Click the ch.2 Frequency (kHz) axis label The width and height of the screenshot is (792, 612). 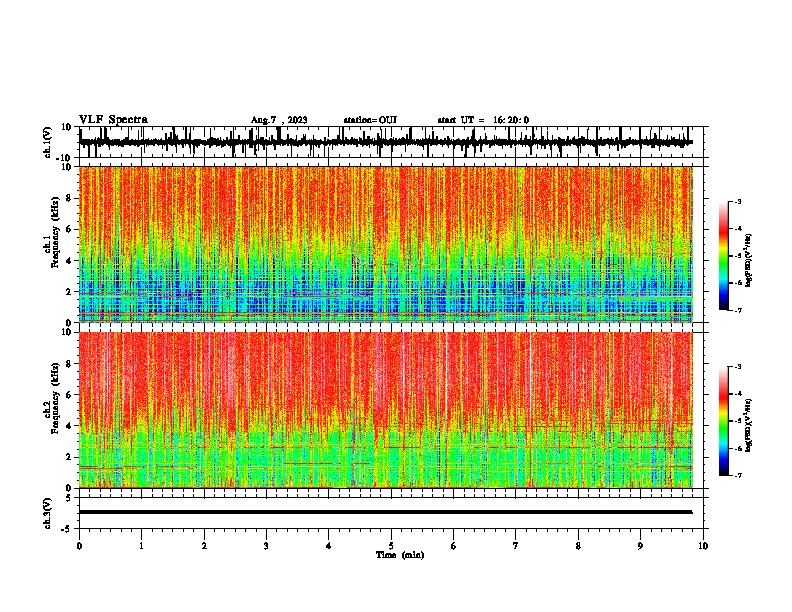[x=55, y=398]
